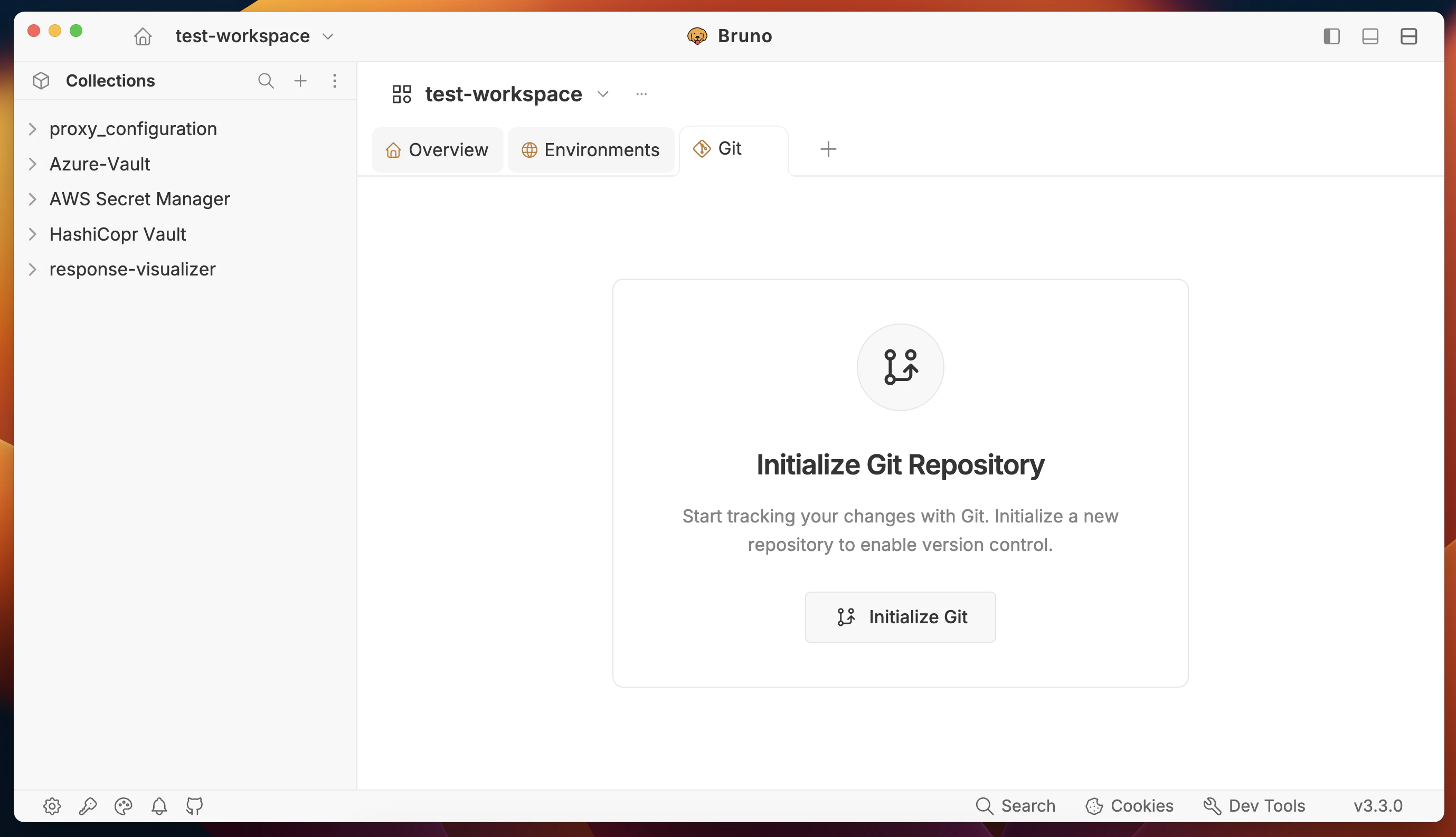
Task: Open settings gear in status bar
Action: tap(52, 806)
